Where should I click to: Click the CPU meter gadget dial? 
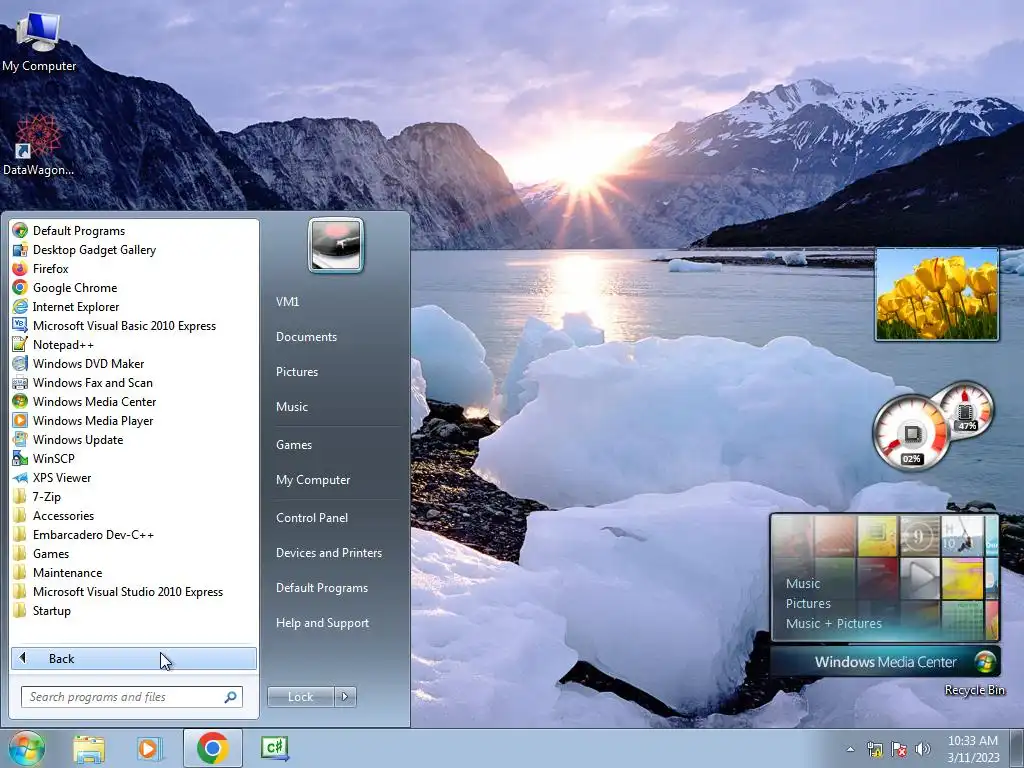(x=912, y=433)
